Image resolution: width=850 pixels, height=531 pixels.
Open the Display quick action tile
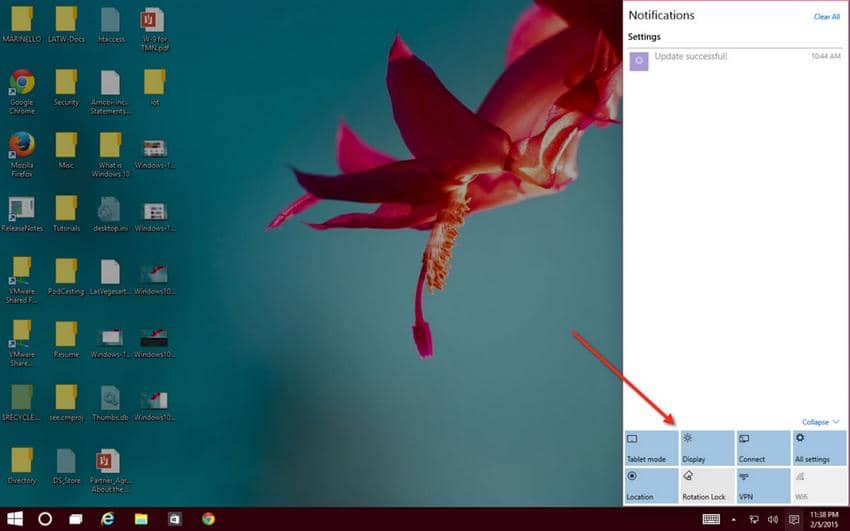coord(707,448)
